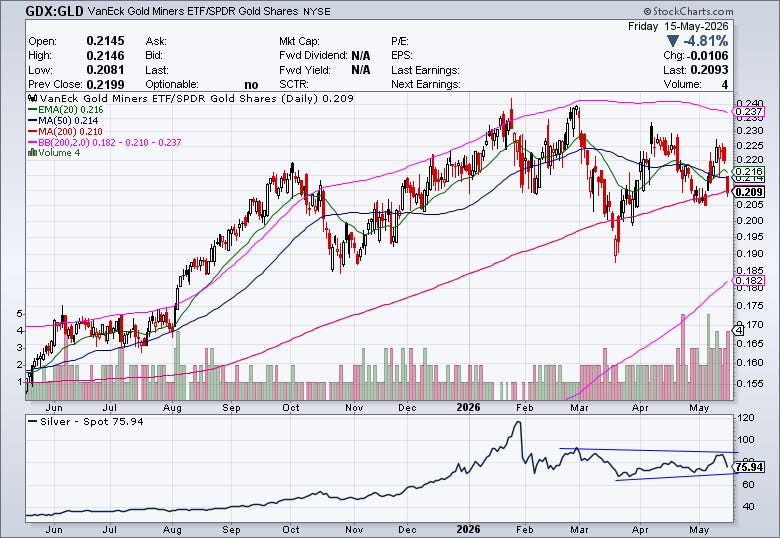This screenshot has height=538, width=780.
Task: Click the Mar label on main chart axis
Action: (579, 408)
